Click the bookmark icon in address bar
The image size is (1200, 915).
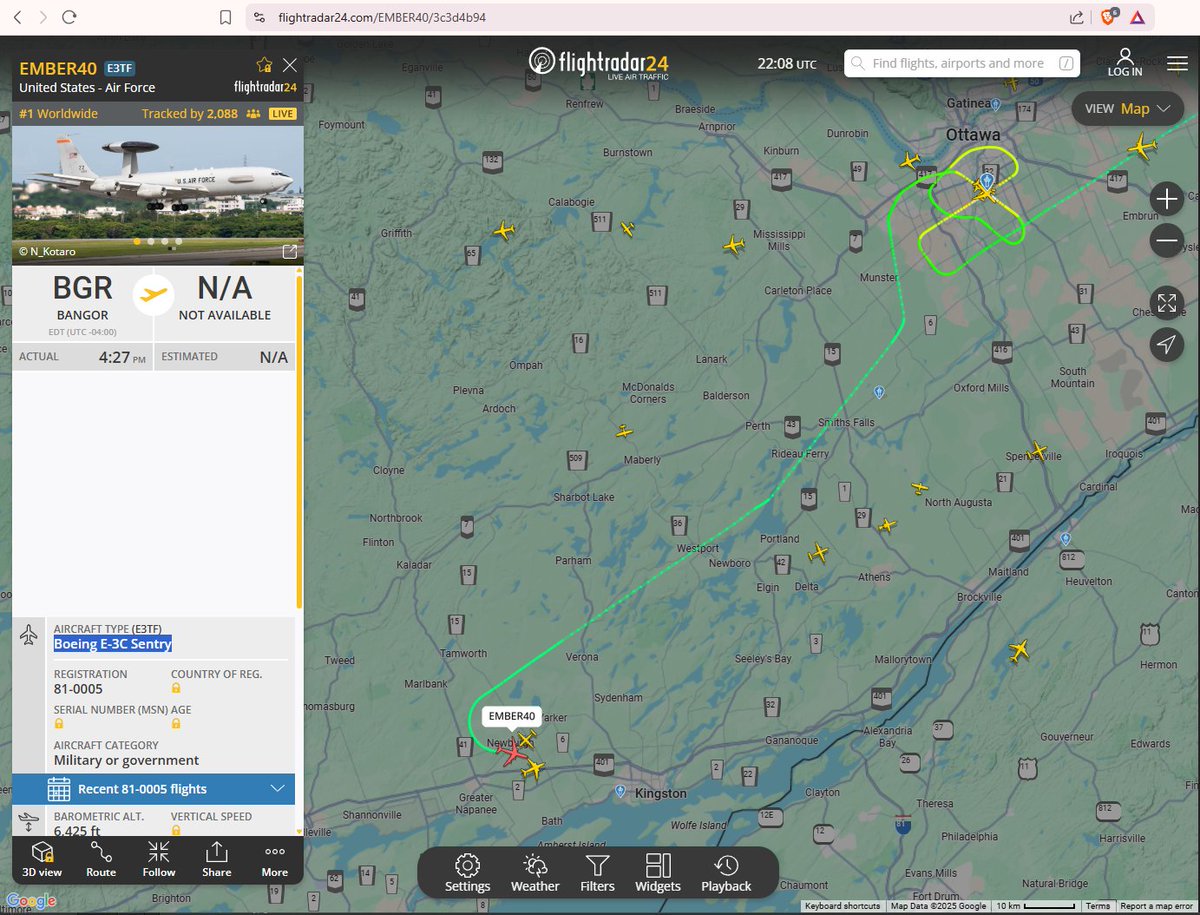point(226,17)
